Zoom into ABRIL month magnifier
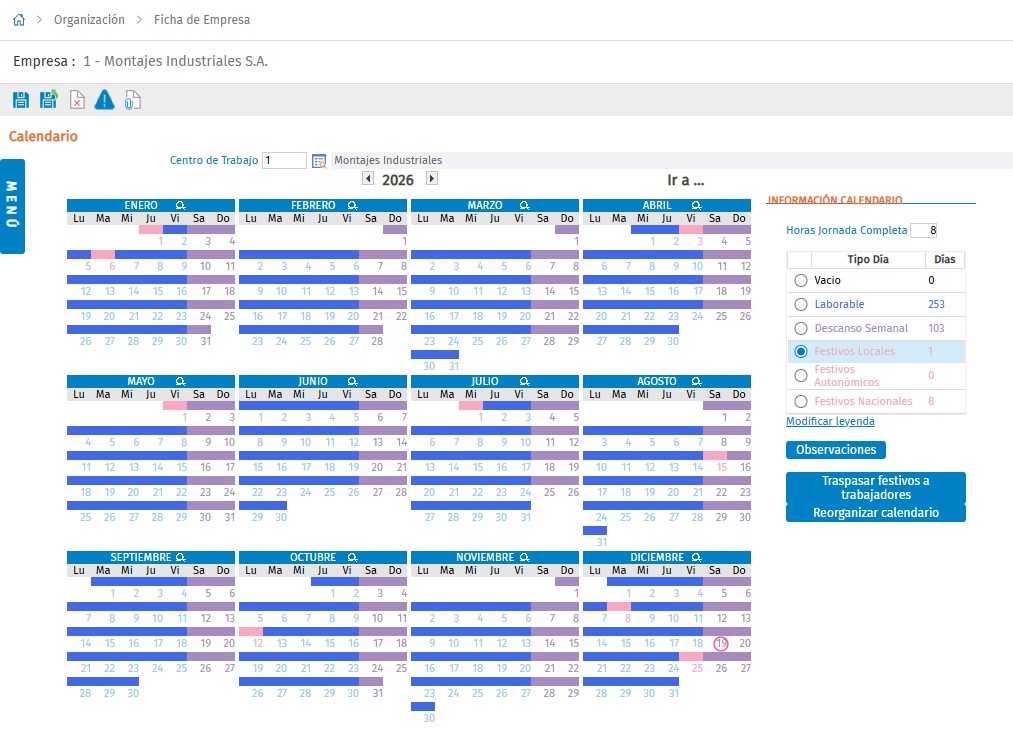The image size is (1013, 729). [696, 206]
